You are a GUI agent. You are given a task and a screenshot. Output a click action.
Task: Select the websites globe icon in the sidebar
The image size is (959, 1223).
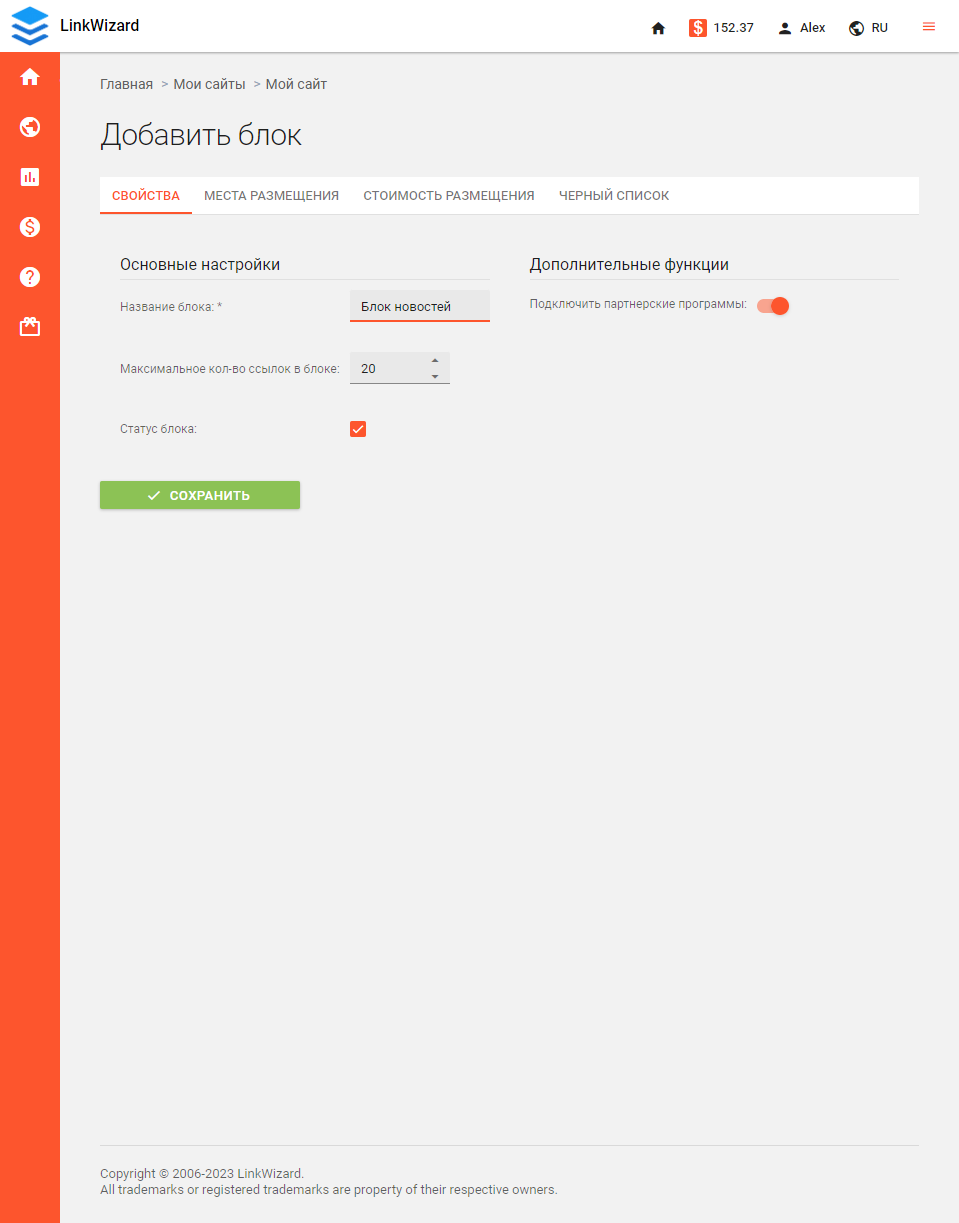point(29,127)
